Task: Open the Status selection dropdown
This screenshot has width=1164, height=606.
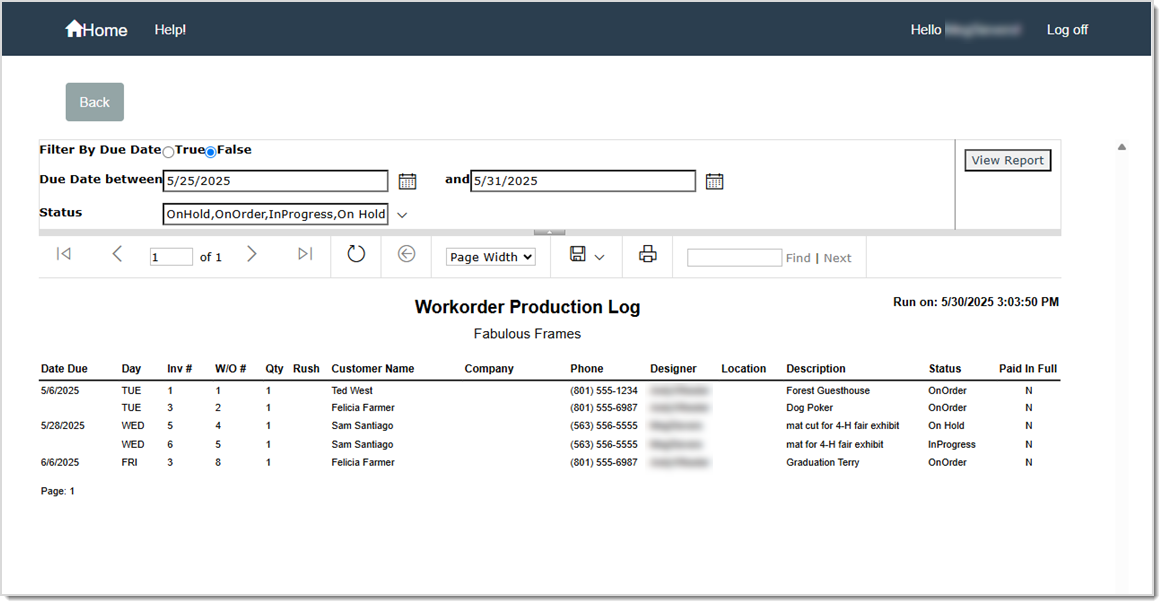Action: click(x=402, y=213)
